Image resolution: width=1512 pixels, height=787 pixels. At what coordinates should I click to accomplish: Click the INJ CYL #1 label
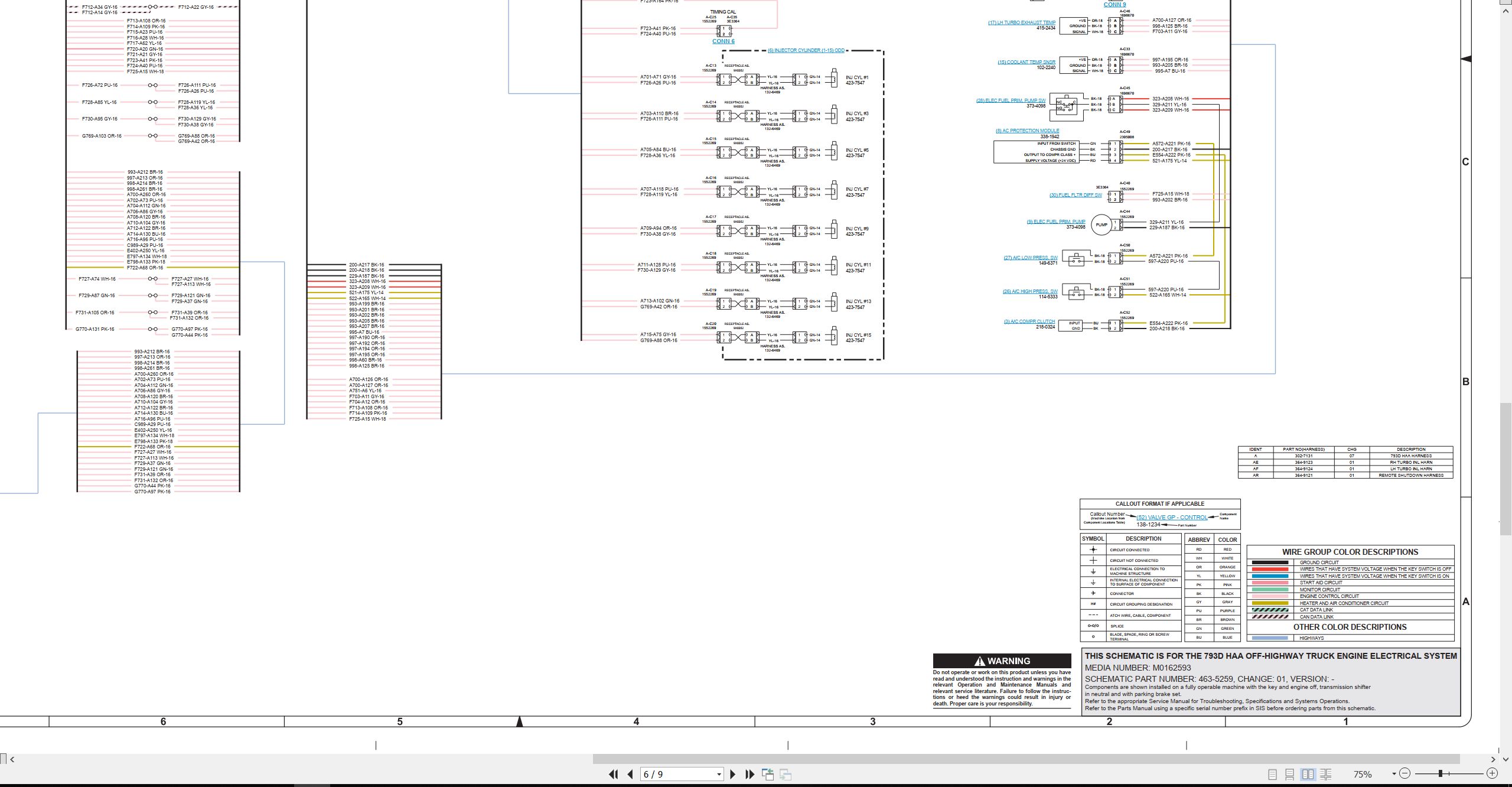(x=857, y=77)
